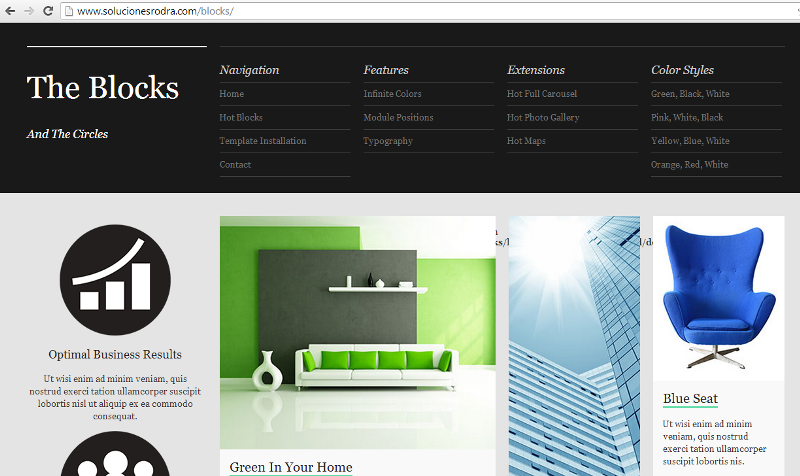Click the And The Circles tagline

(x=67, y=134)
